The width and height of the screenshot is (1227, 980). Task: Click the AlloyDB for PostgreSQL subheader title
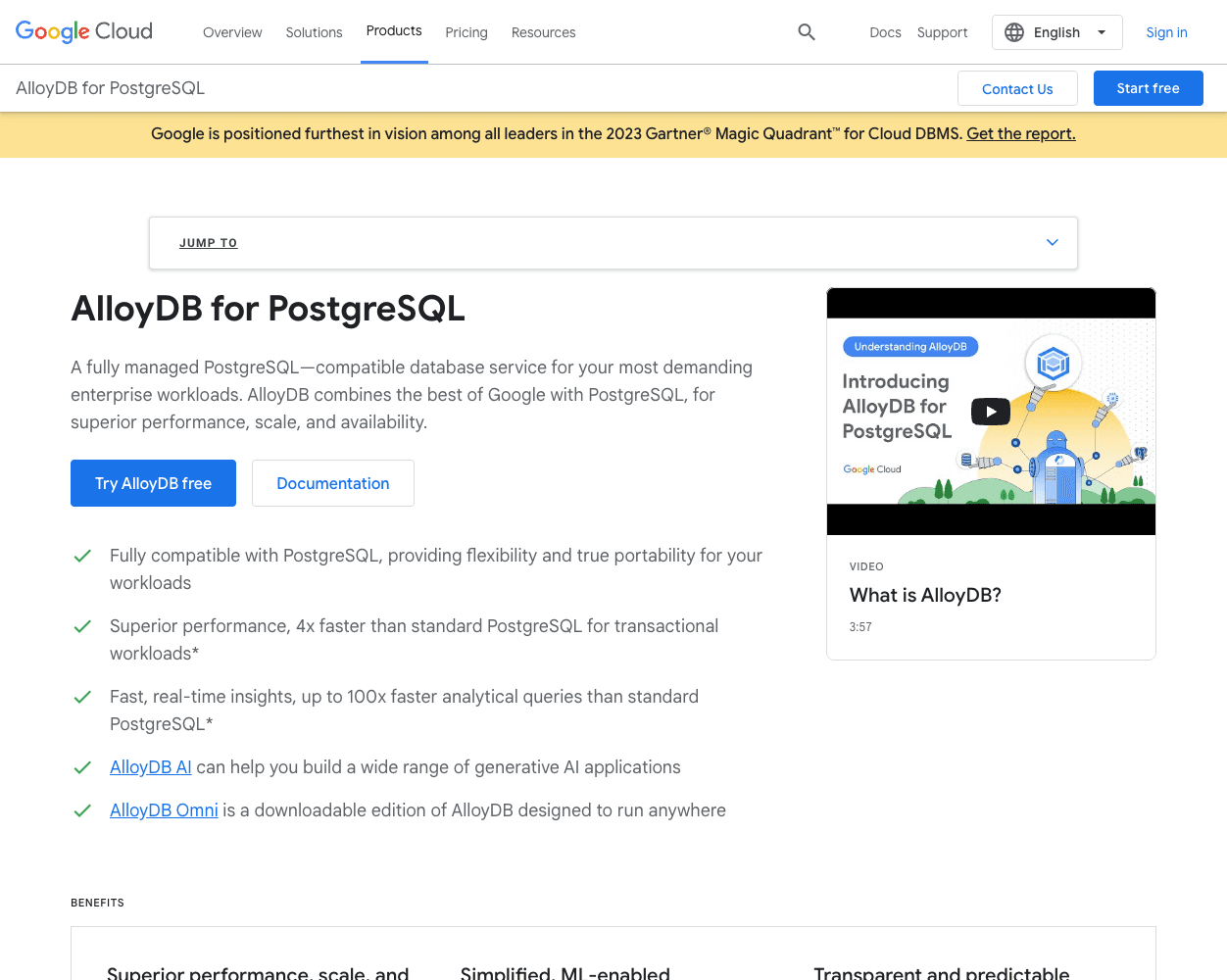point(111,88)
